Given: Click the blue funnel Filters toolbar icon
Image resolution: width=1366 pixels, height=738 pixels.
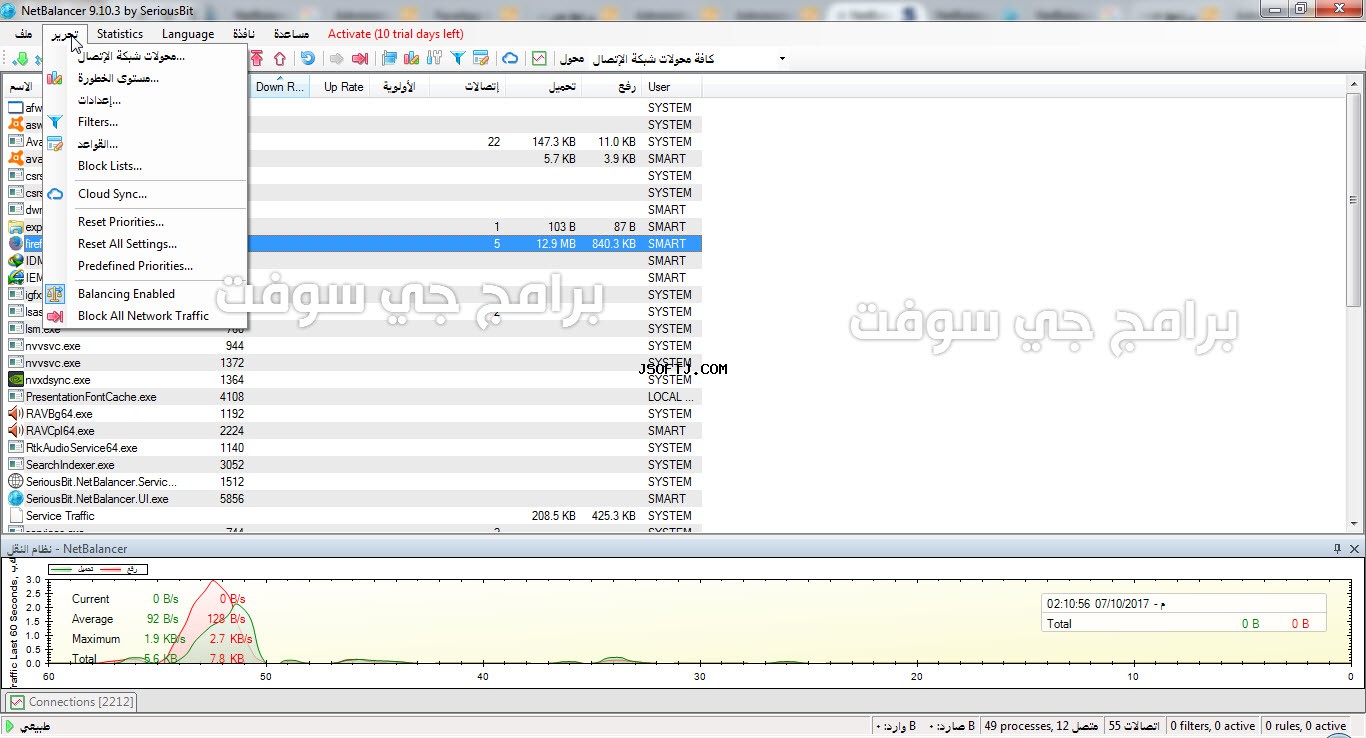Looking at the screenshot, I should [458, 59].
